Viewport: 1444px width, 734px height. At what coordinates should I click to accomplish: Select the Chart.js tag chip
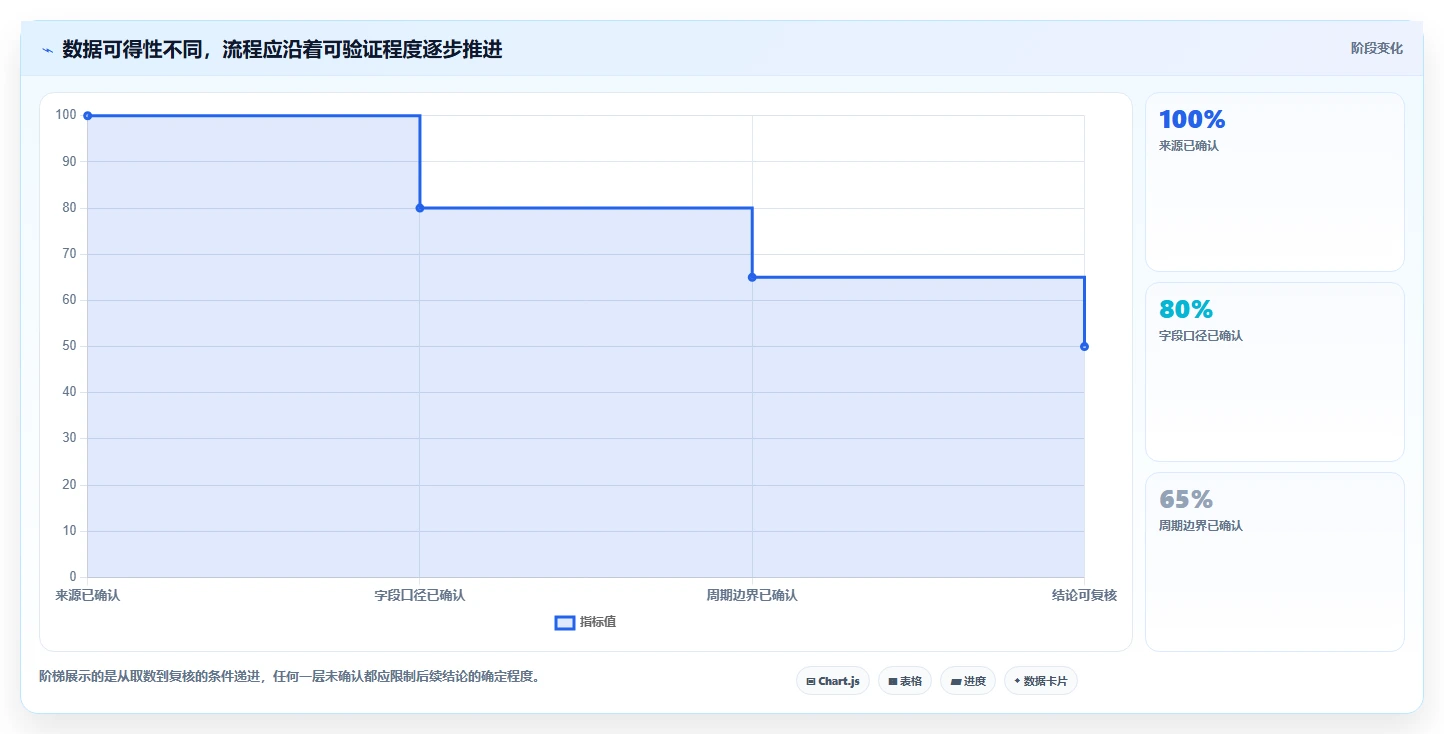(833, 681)
